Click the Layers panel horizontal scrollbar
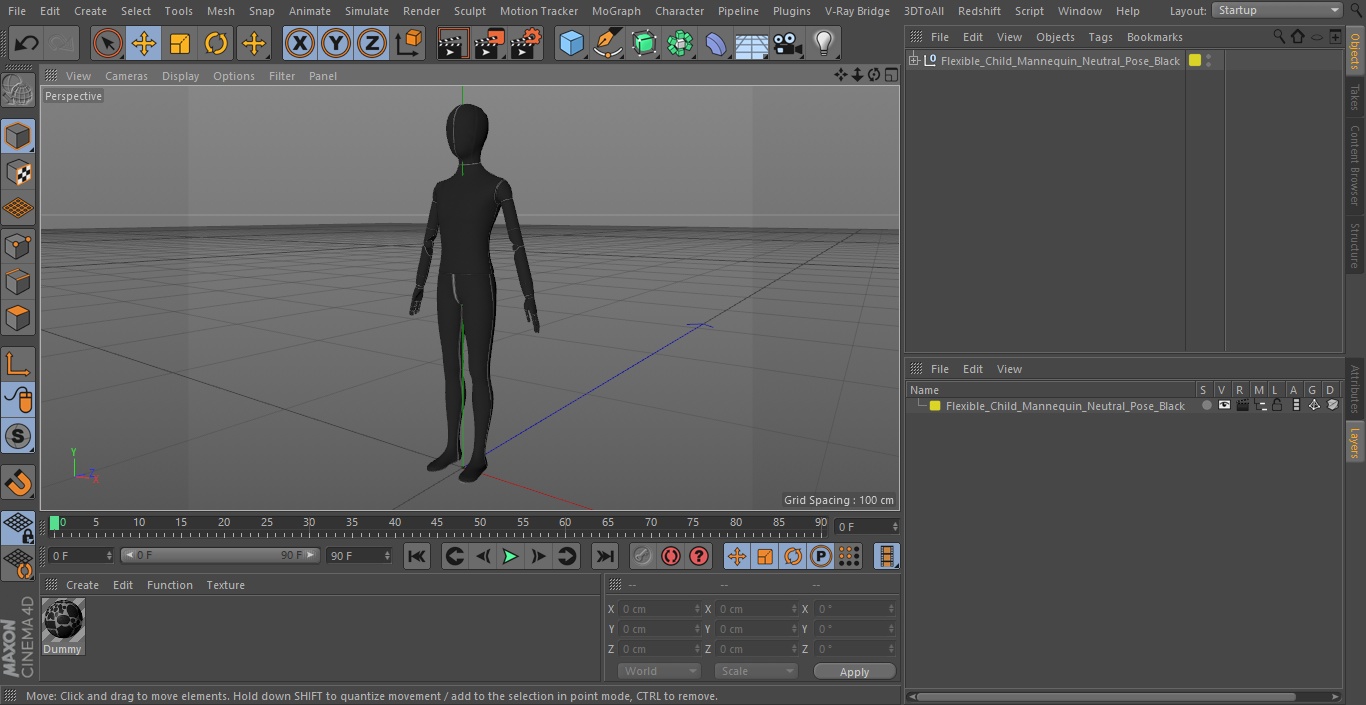This screenshot has height=705, width=1366. click(x=1106, y=696)
